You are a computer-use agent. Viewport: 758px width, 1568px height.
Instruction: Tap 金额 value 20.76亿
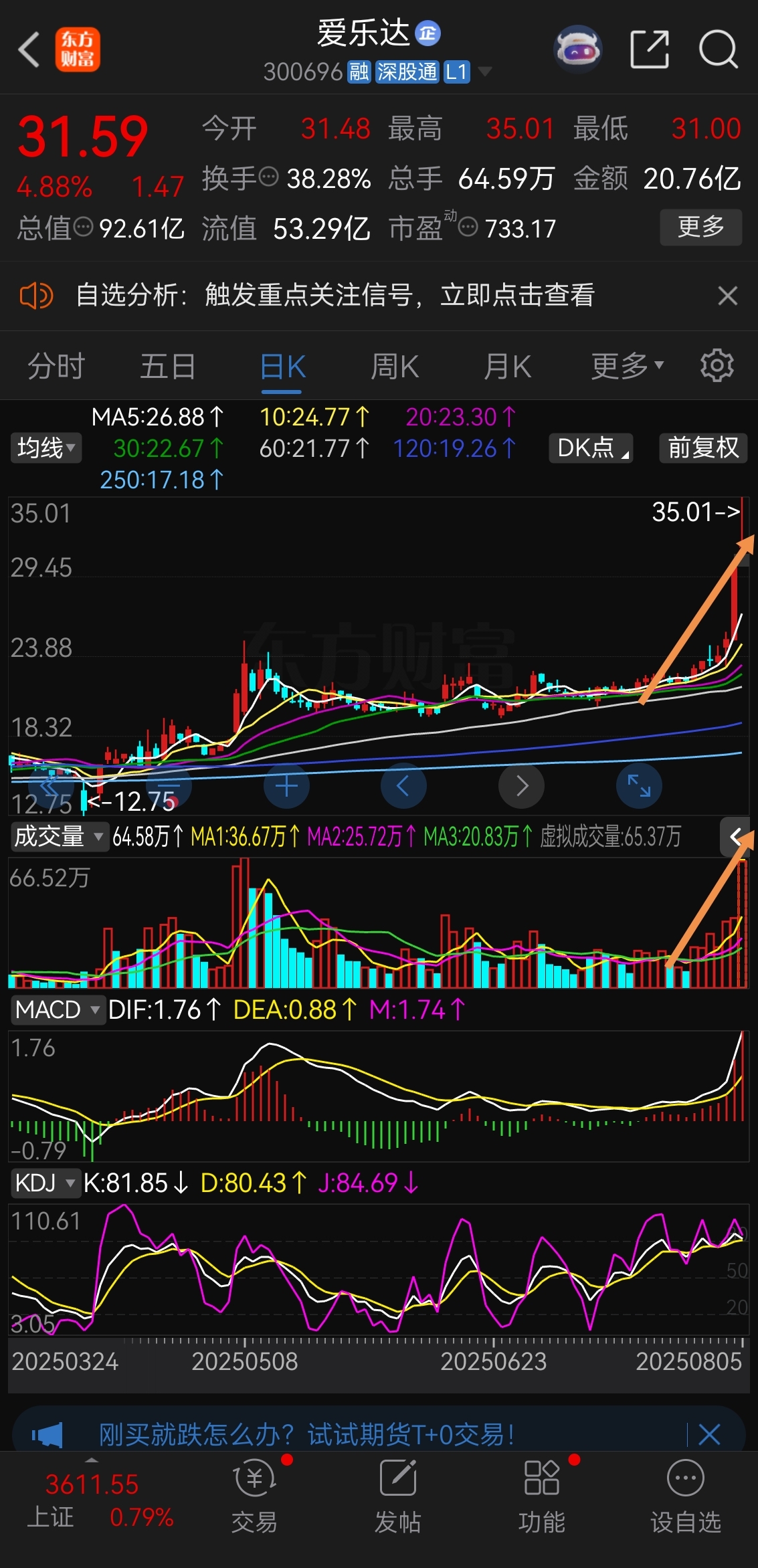click(x=692, y=179)
